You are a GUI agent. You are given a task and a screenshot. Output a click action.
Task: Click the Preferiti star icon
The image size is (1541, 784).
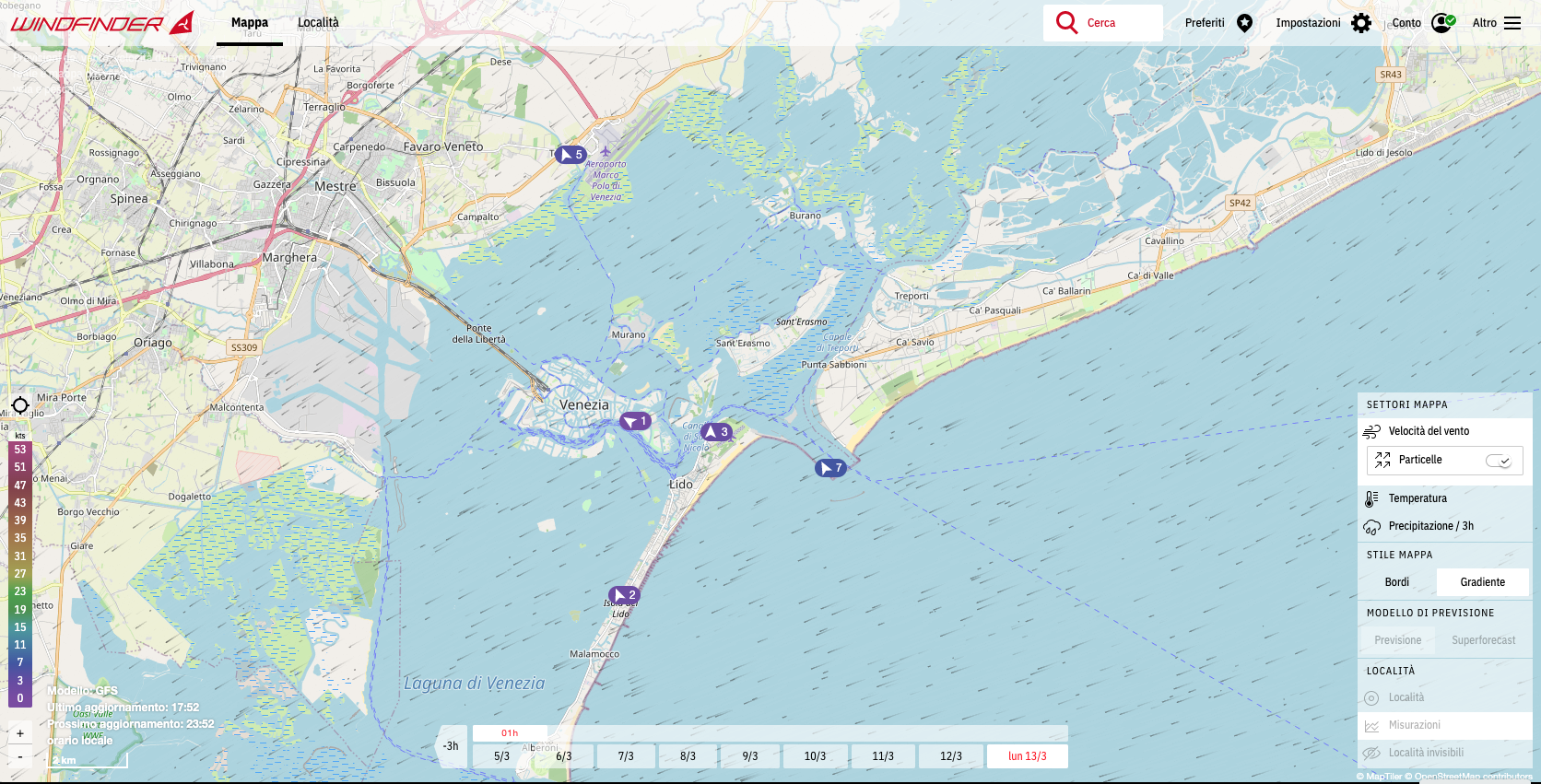click(1244, 23)
